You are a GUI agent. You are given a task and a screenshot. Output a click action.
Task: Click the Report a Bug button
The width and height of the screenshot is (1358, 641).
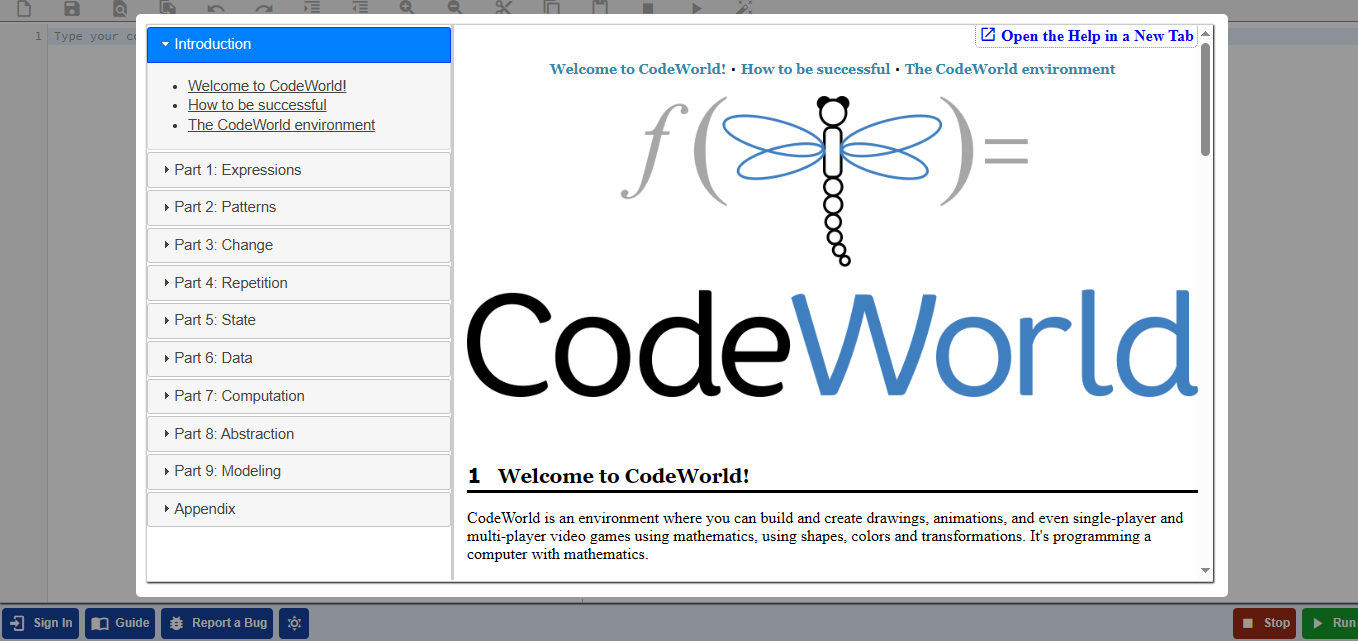click(x=217, y=623)
